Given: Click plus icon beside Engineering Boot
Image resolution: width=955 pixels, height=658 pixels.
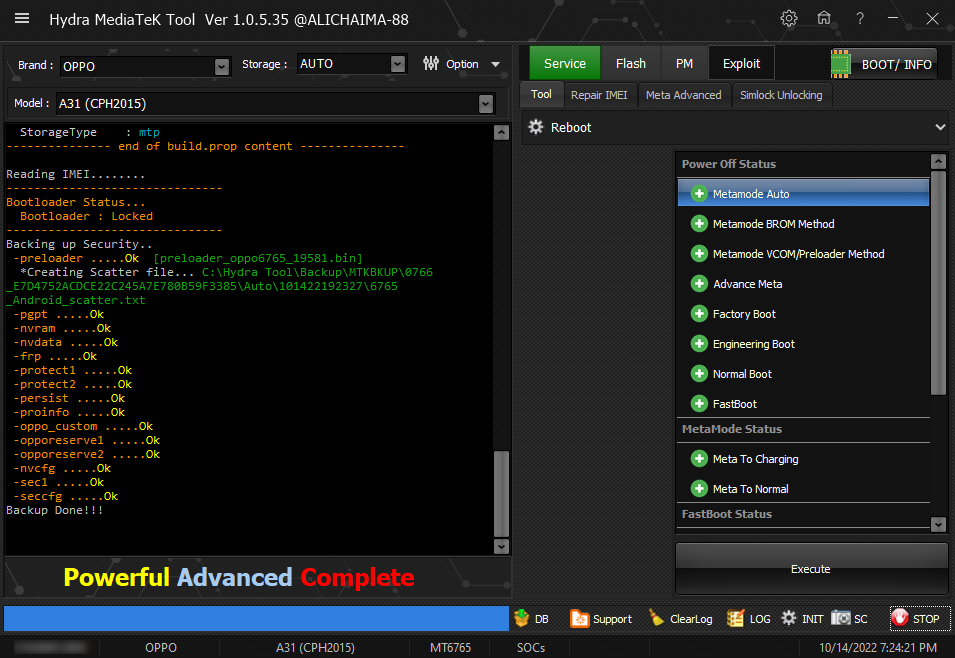Looking at the screenshot, I should tap(699, 344).
